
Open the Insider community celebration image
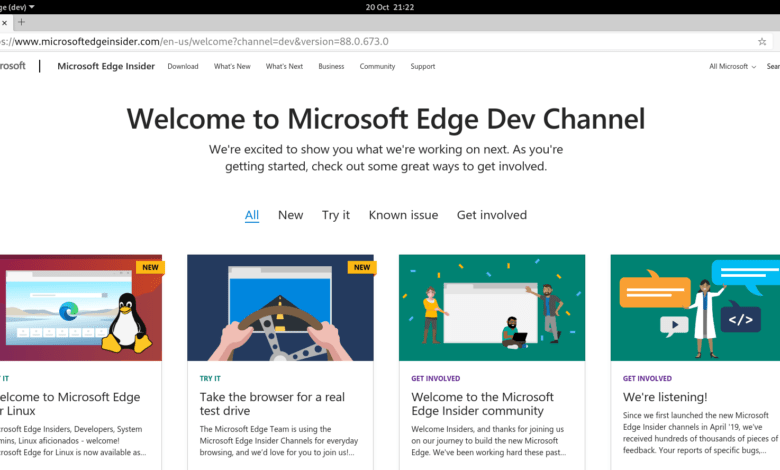(492, 308)
